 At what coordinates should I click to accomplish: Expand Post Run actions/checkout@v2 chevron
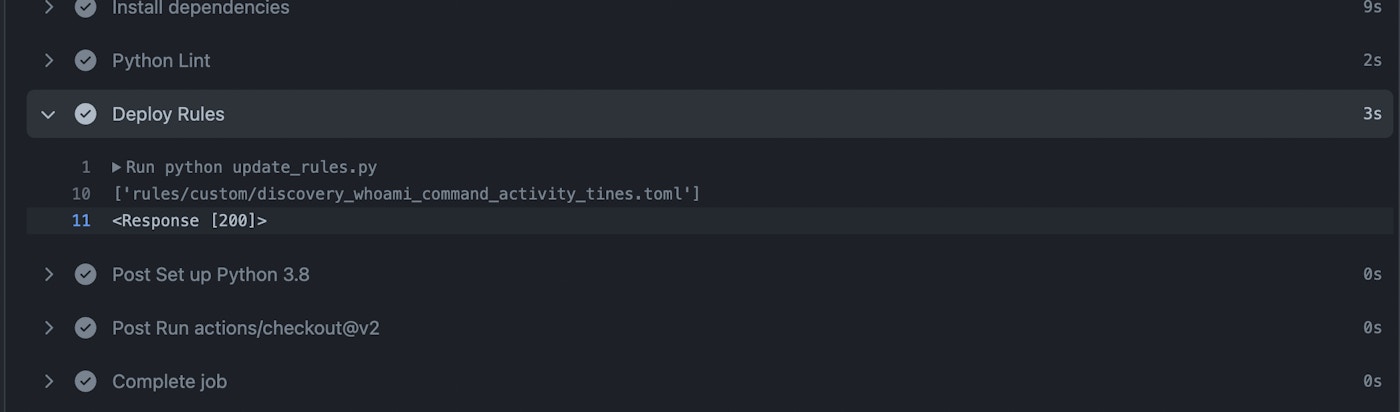48,328
